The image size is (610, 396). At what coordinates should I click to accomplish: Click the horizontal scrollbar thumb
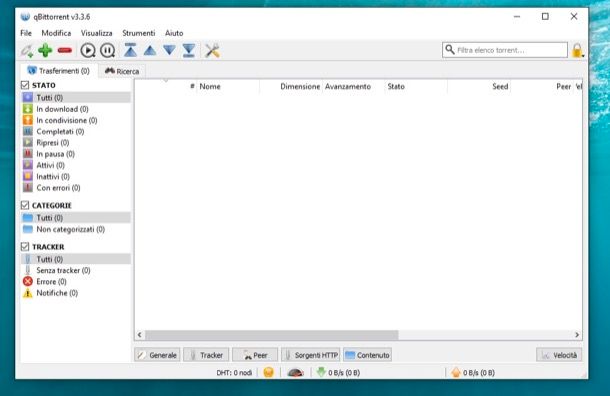pos(272,335)
